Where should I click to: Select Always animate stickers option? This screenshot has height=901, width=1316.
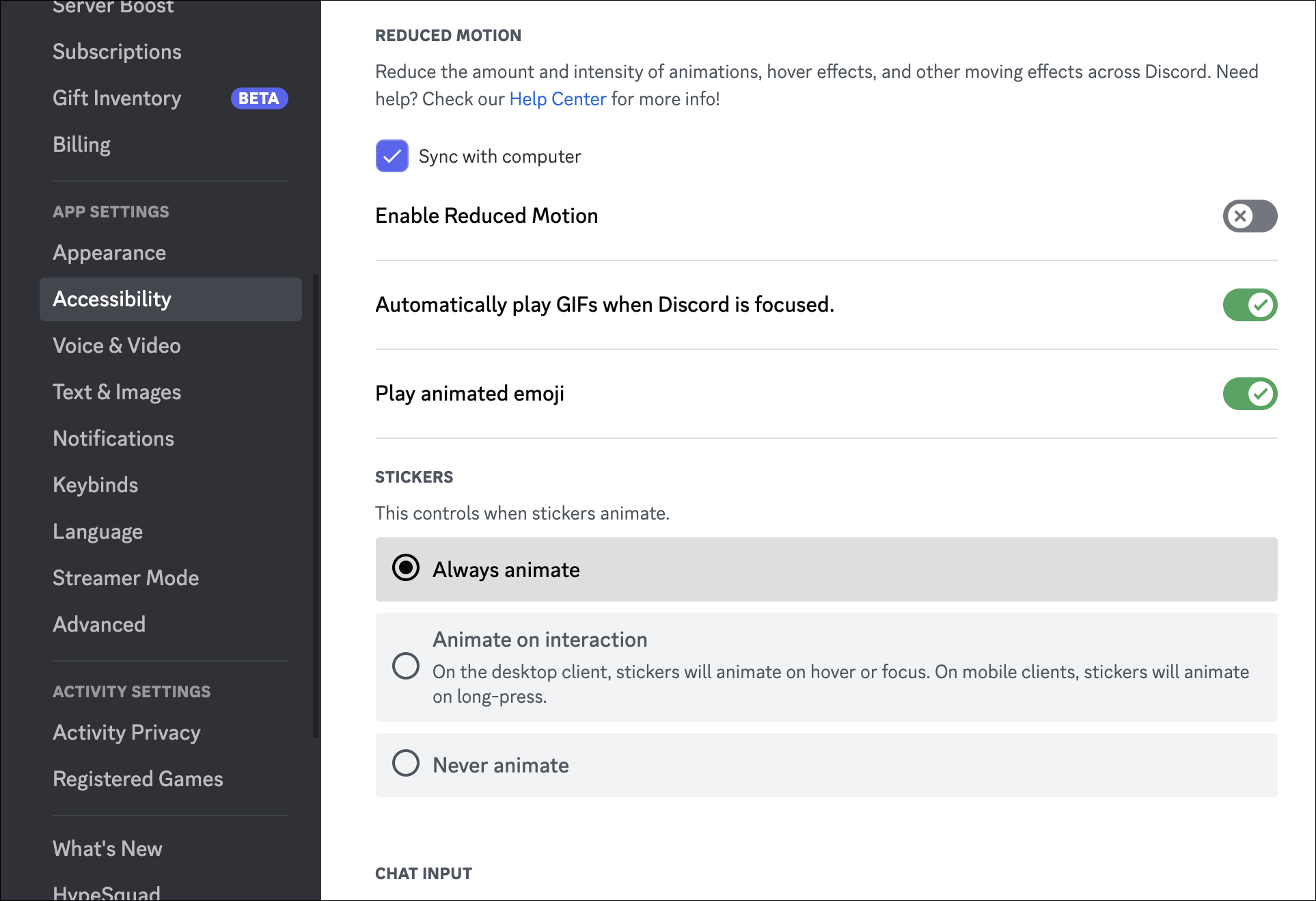click(406, 570)
